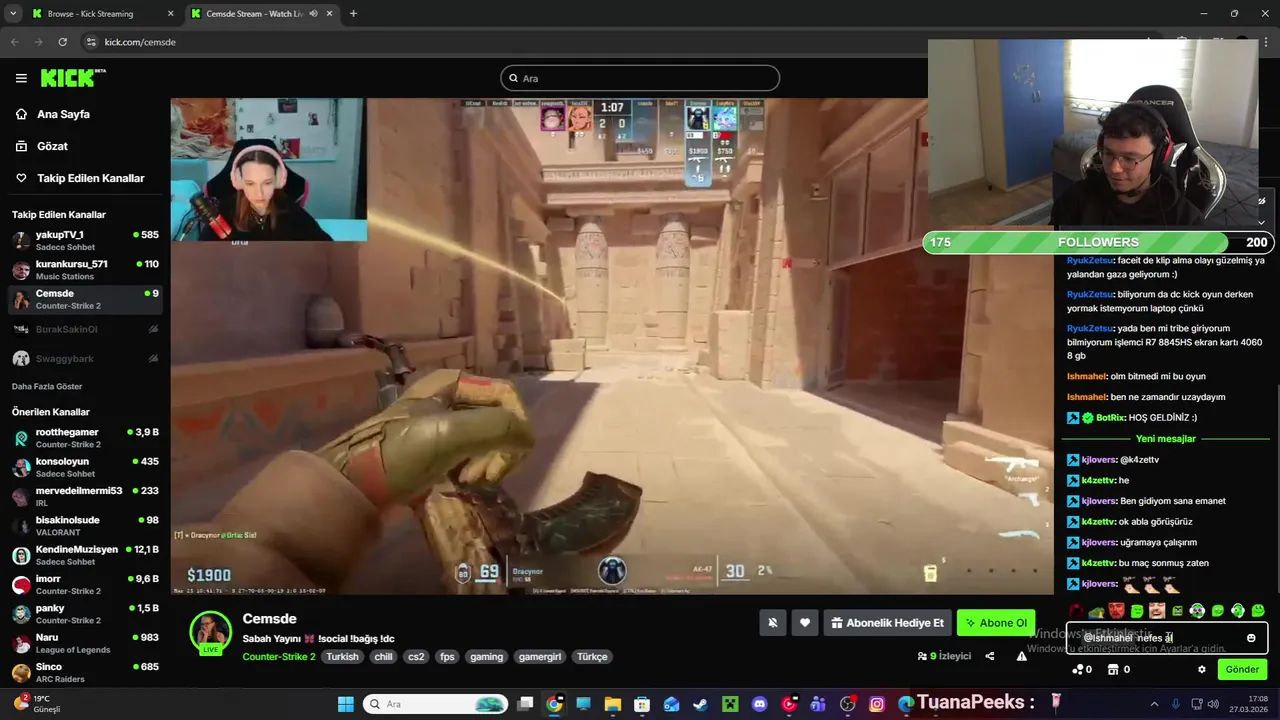
Task: Open yakupTV_1 followed channel
Action: (x=84, y=240)
